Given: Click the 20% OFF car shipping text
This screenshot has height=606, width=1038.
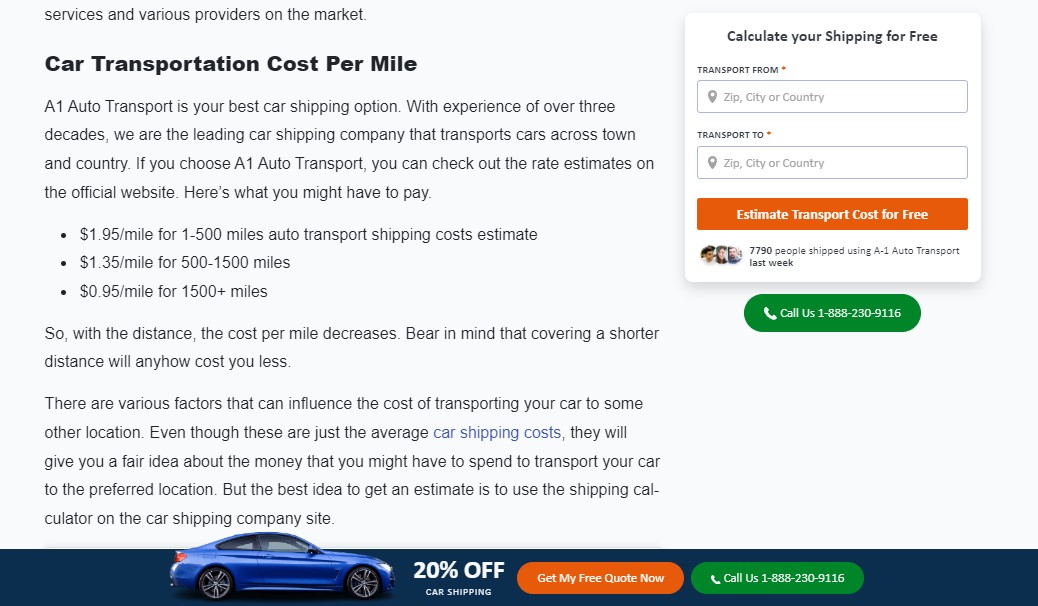Looking at the screenshot, I should coord(459,578).
